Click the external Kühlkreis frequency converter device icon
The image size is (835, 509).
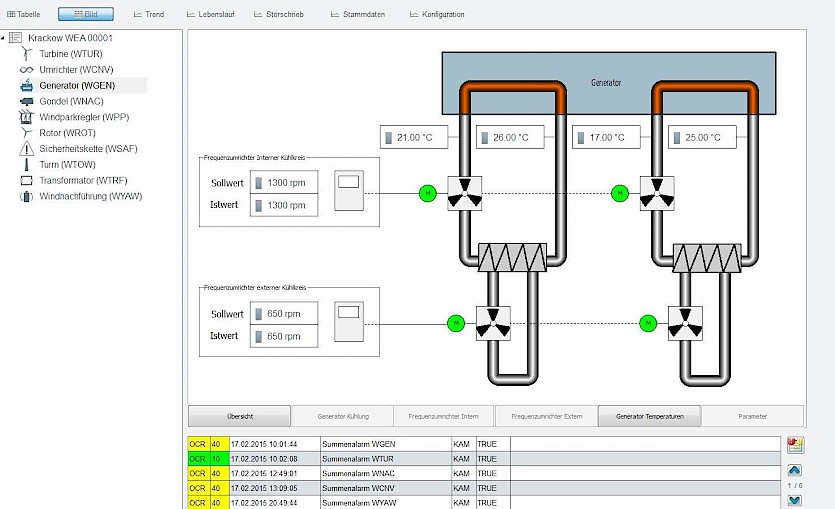349,322
